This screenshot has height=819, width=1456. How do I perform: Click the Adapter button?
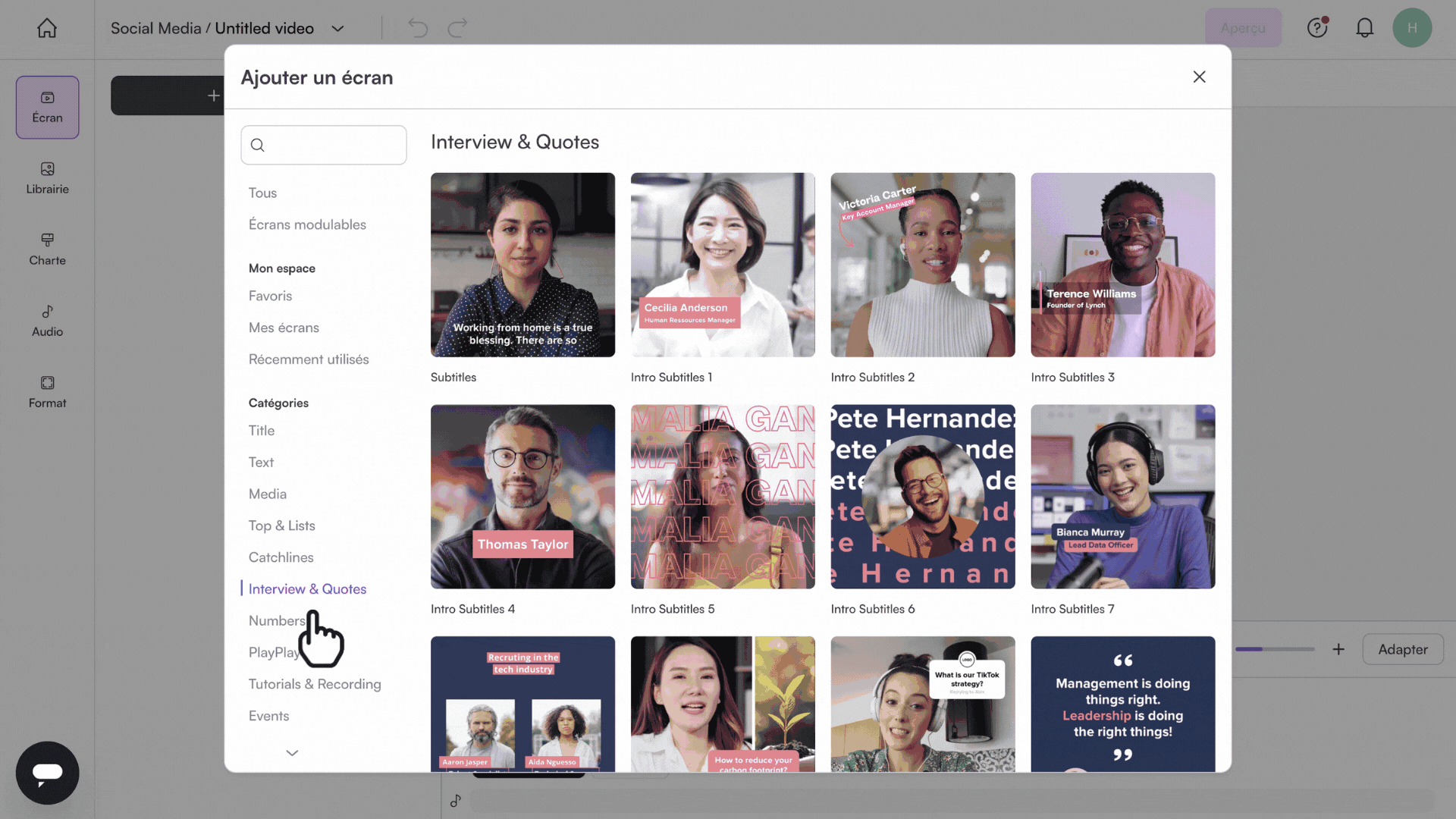(1402, 649)
